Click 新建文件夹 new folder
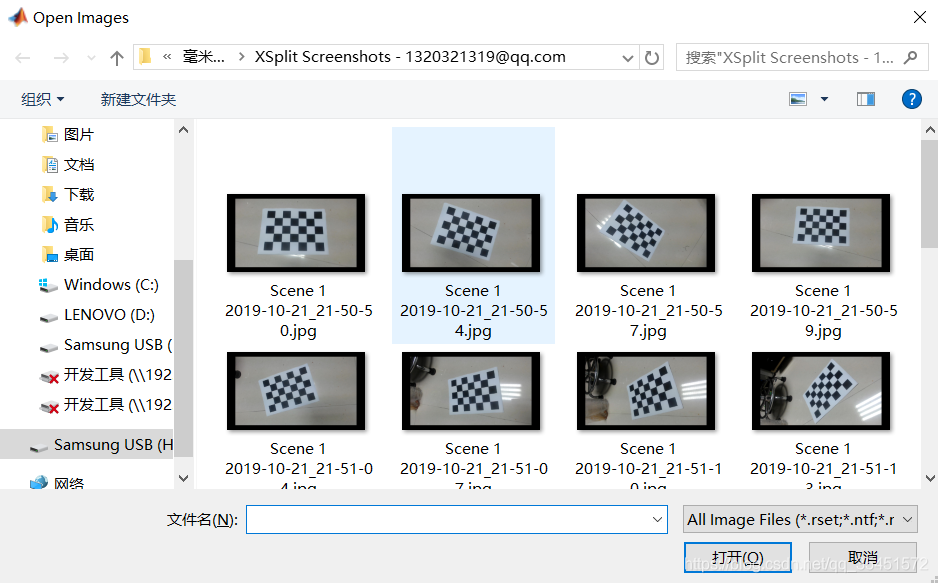Screen dimensions: 938x583 [x=138, y=99]
